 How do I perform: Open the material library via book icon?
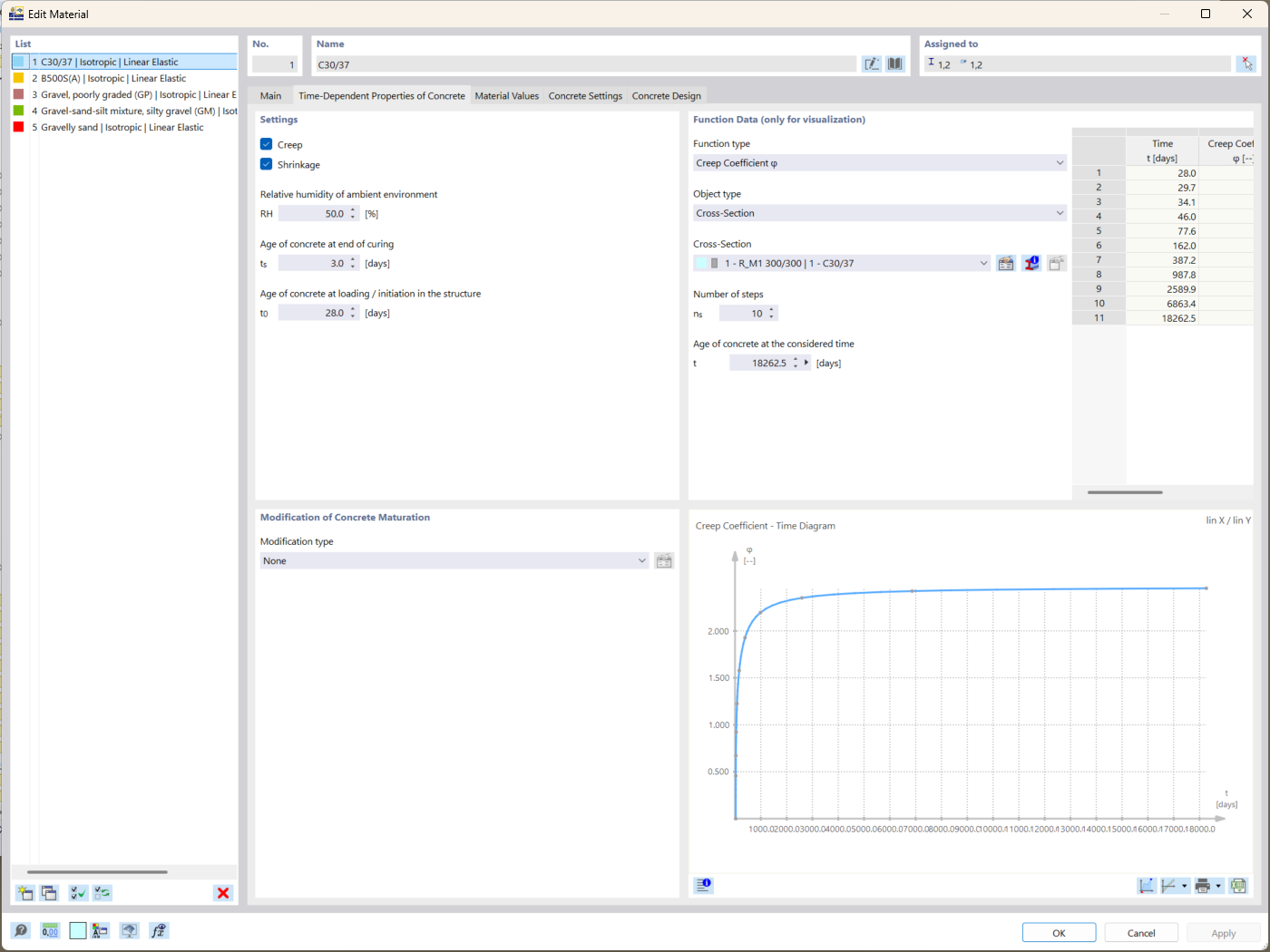click(894, 63)
